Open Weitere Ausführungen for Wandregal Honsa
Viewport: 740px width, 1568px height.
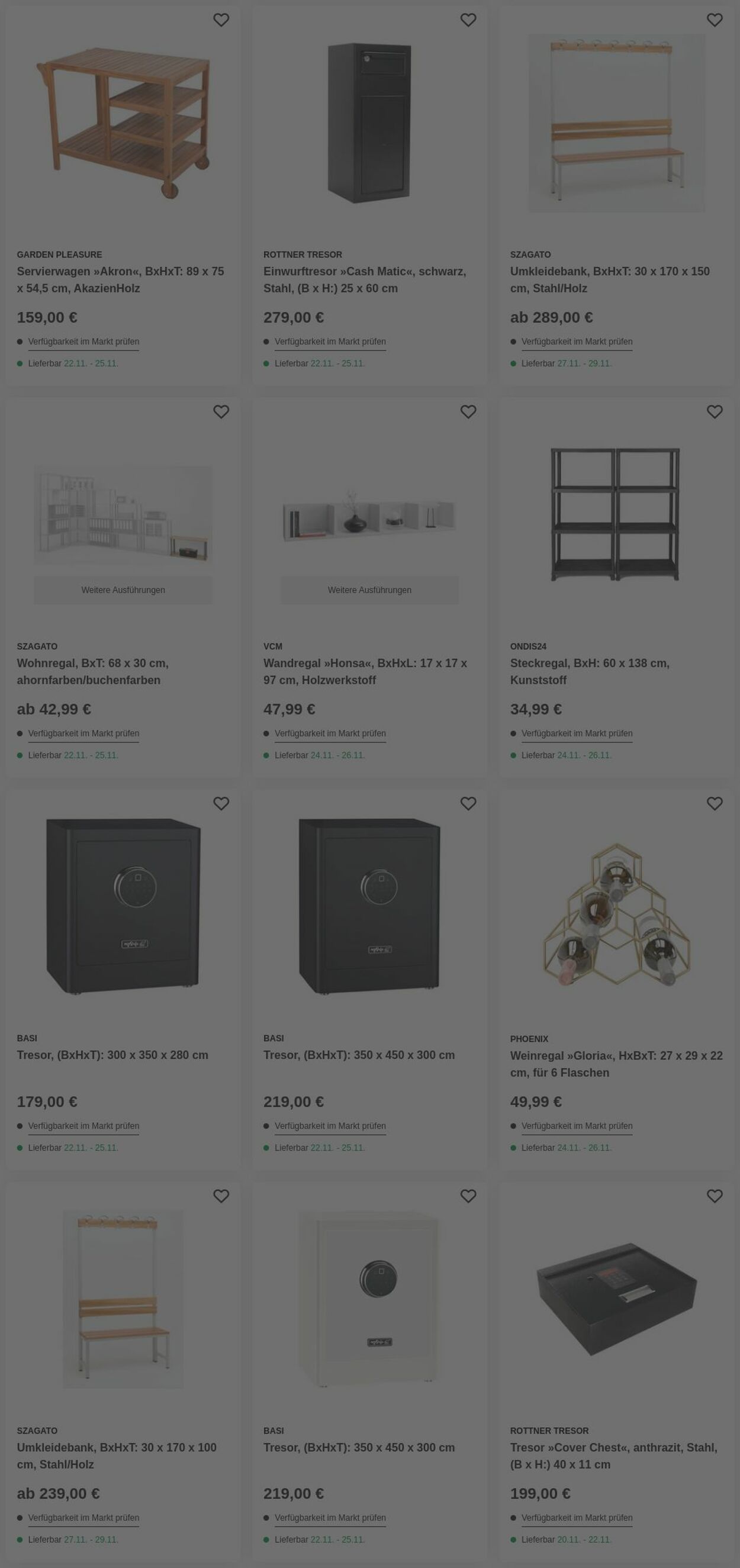(x=369, y=590)
